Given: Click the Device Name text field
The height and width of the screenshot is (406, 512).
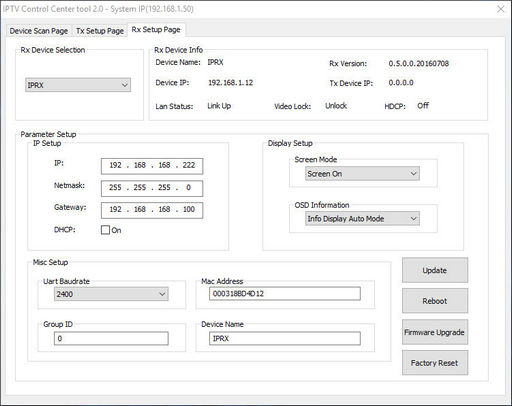Looking at the screenshot, I should coord(285,338).
